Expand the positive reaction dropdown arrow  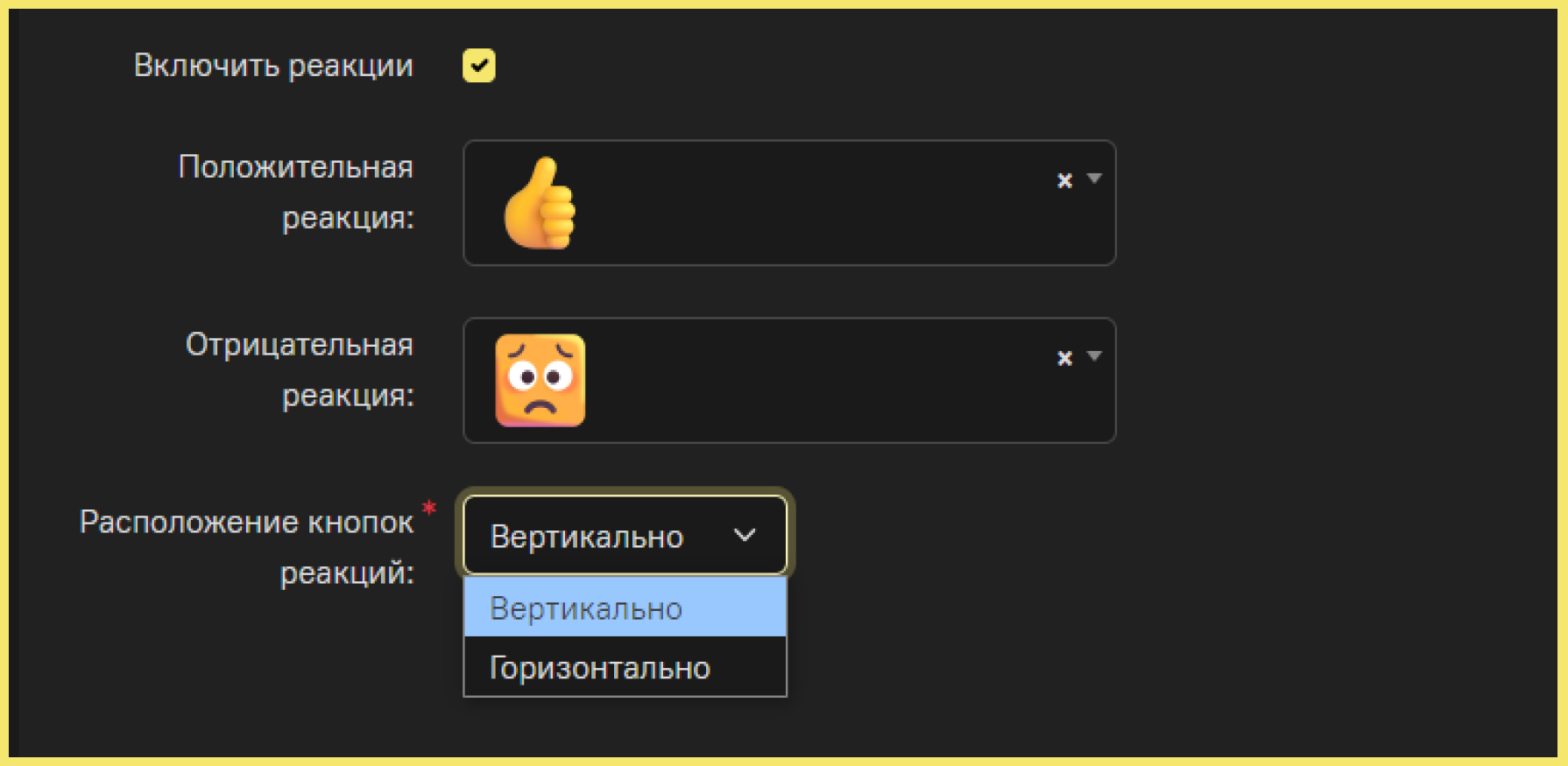[1094, 179]
